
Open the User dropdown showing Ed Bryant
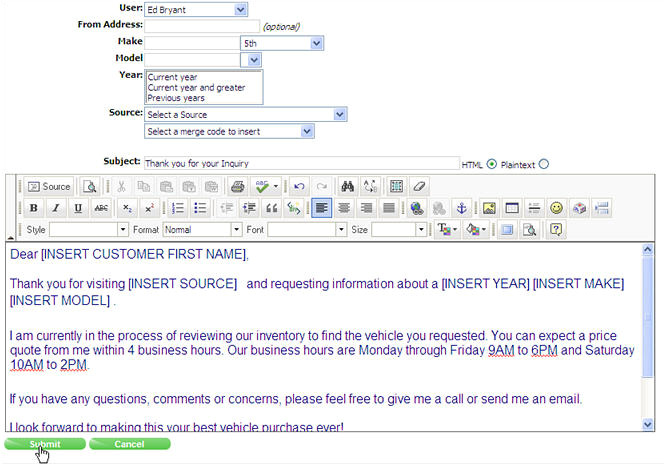[x=196, y=9]
